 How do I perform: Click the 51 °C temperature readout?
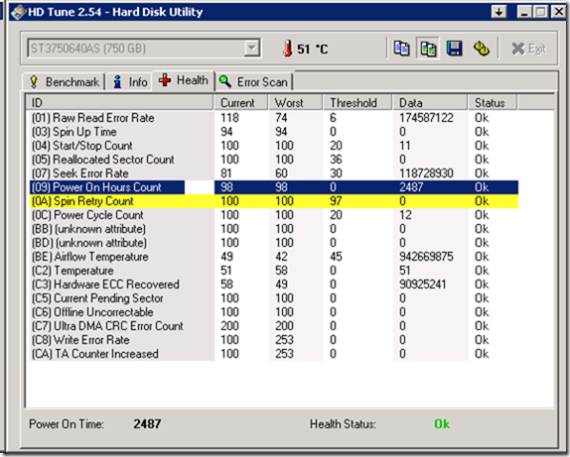coord(313,49)
